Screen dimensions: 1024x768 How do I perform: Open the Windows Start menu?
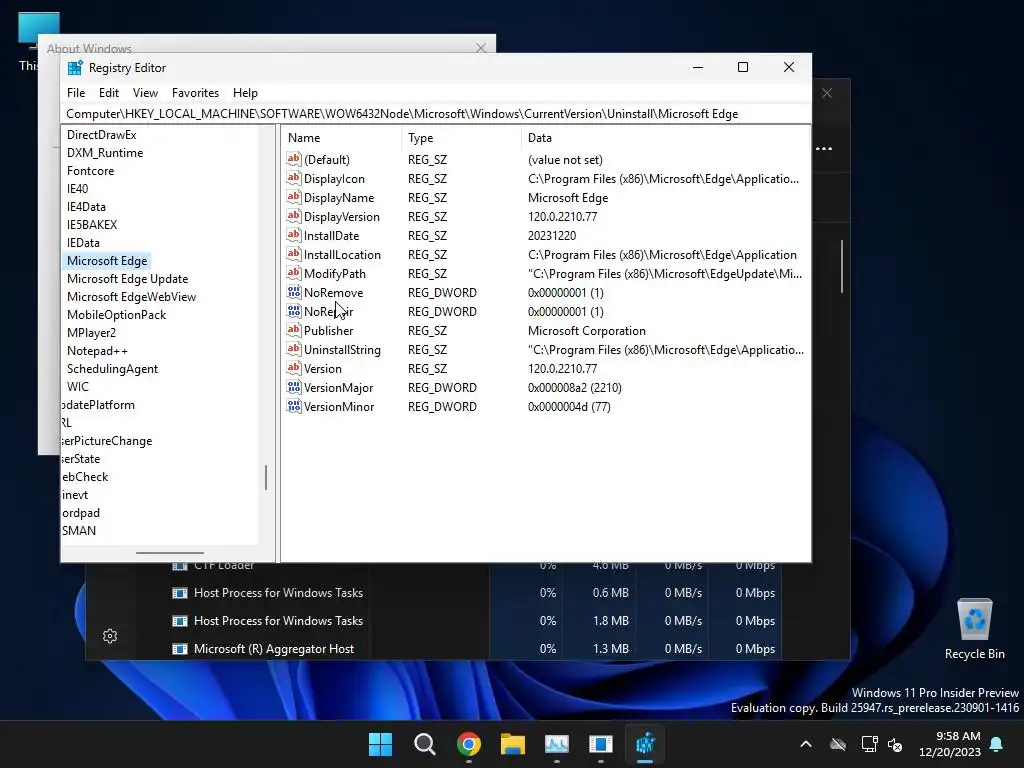coord(380,744)
